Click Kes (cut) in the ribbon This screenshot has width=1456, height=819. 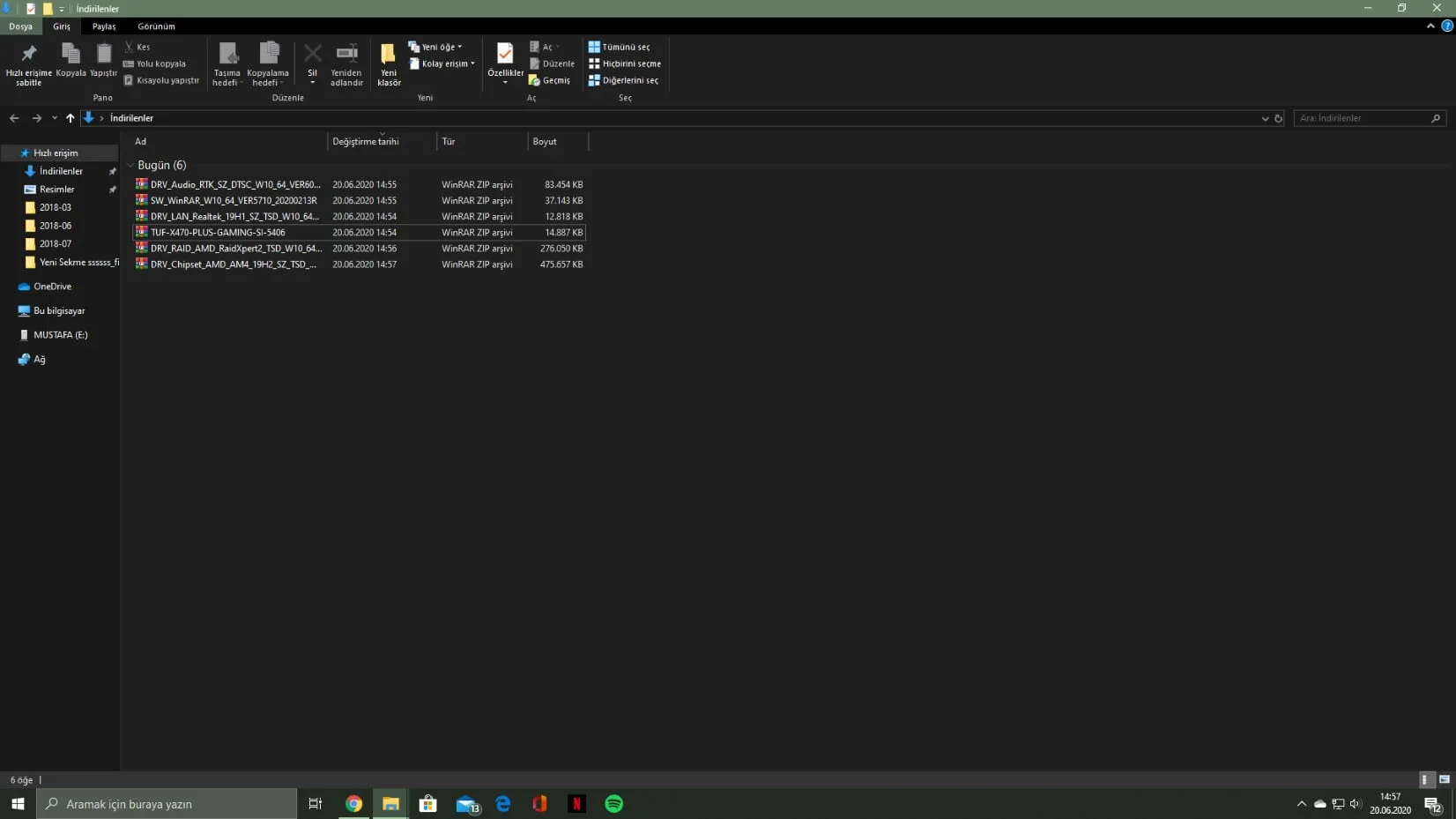[137, 47]
